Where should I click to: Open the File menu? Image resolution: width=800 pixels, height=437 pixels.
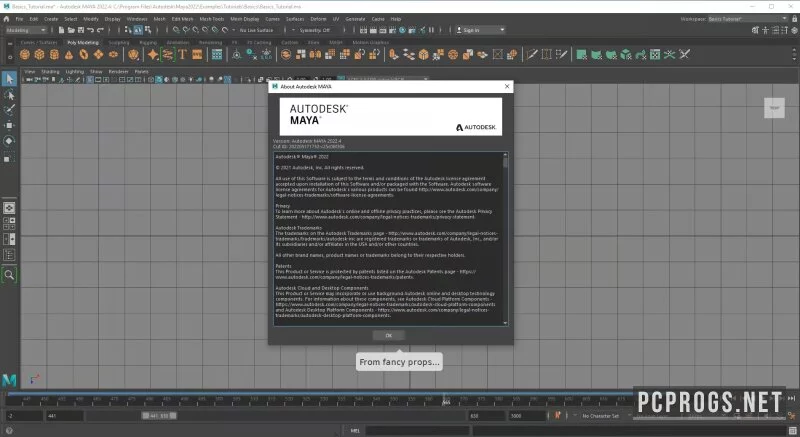tap(19, 19)
